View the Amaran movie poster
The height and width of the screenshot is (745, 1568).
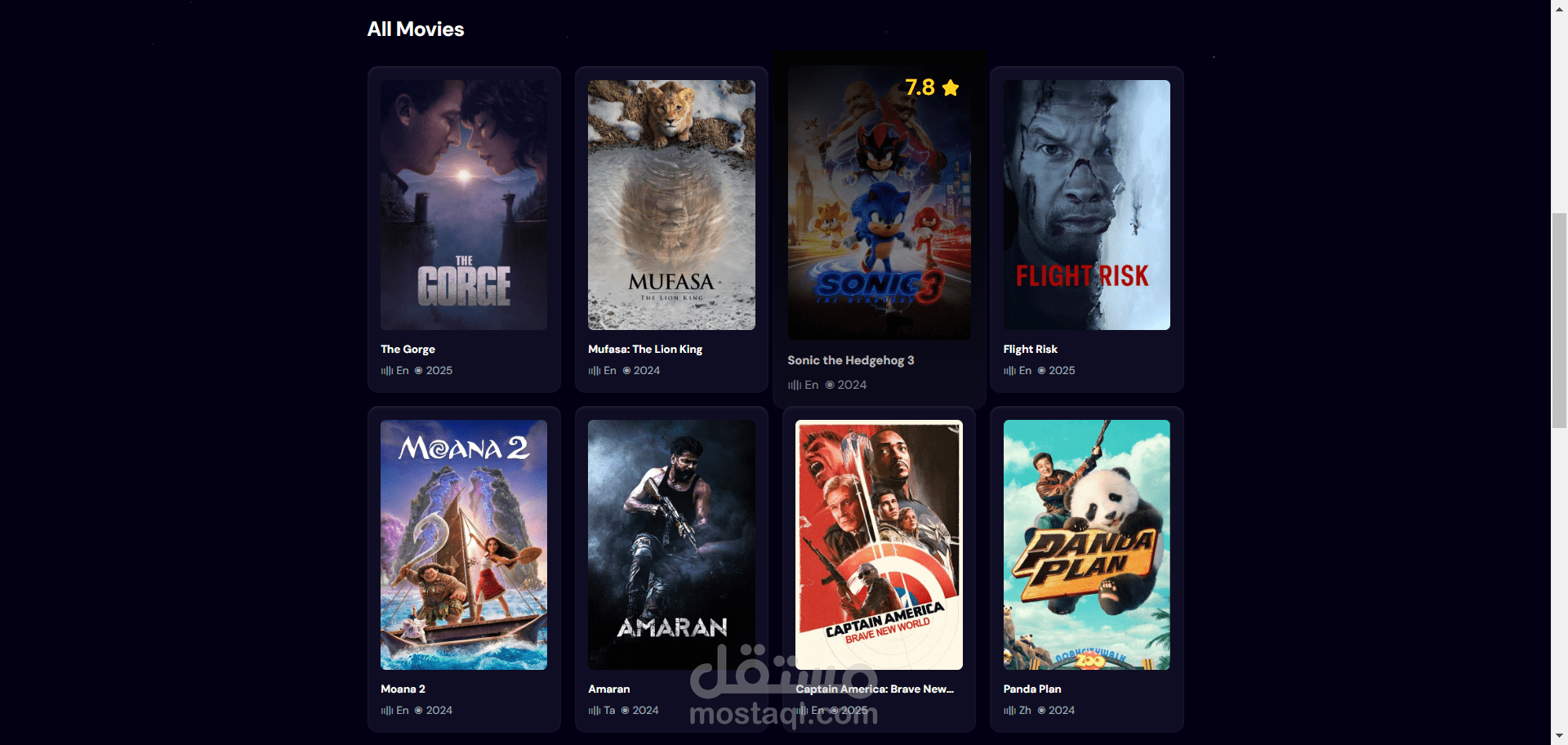pyautogui.click(x=671, y=545)
